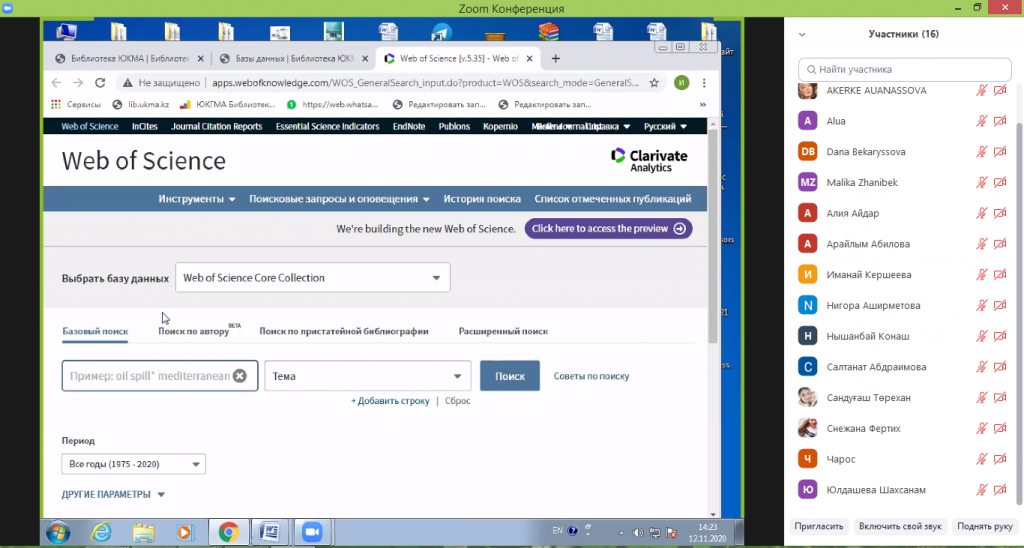Toggle microphone icon for Malika Zhanibek
The image size is (1024, 548).
point(982,182)
